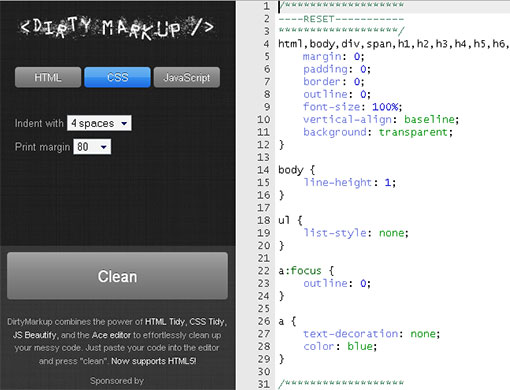Click the 'Indent with' label

[x=39, y=123]
